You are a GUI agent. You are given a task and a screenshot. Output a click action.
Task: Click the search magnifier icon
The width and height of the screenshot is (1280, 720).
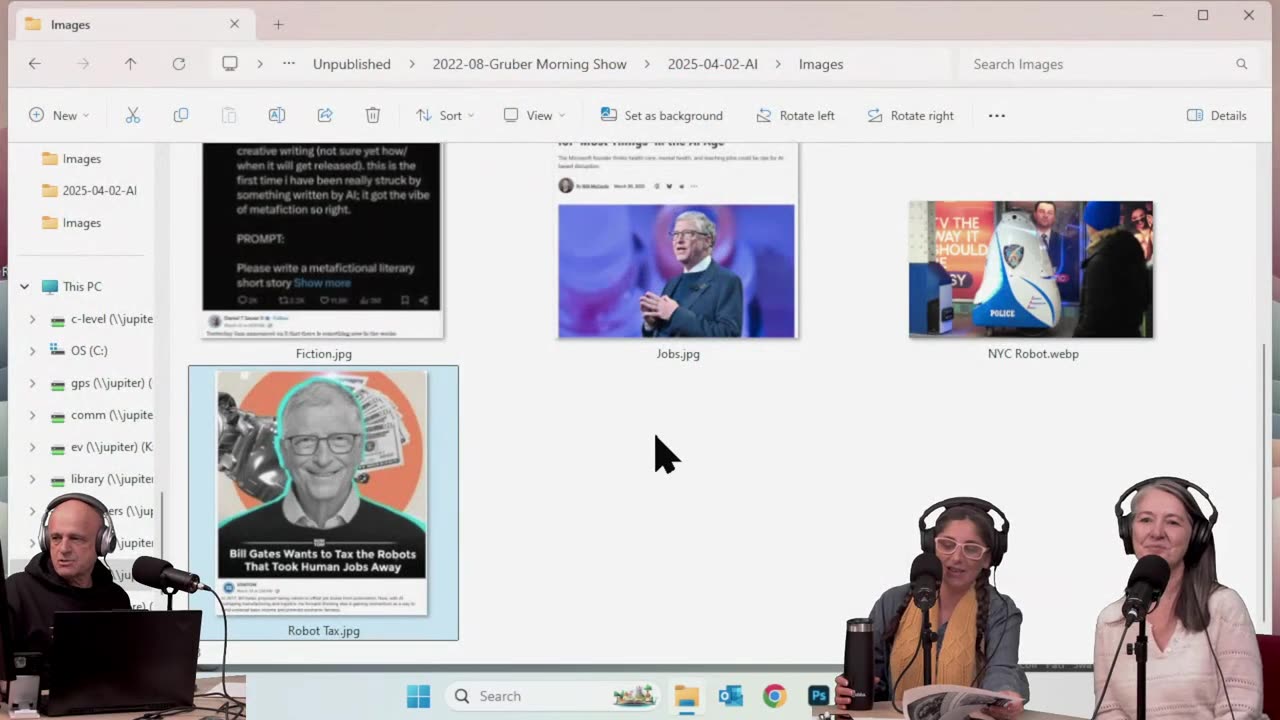(x=1242, y=64)
